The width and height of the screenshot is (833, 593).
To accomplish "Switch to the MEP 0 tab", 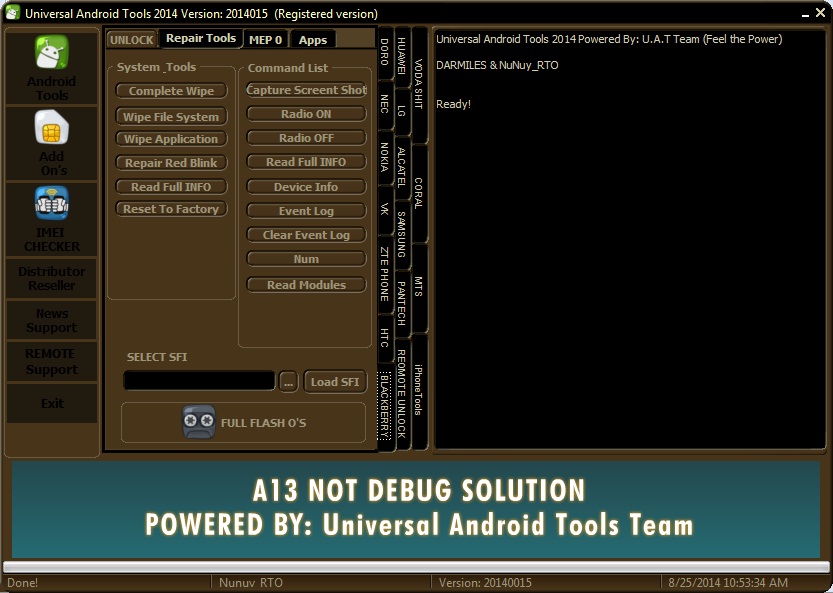I will click(265, 40).
